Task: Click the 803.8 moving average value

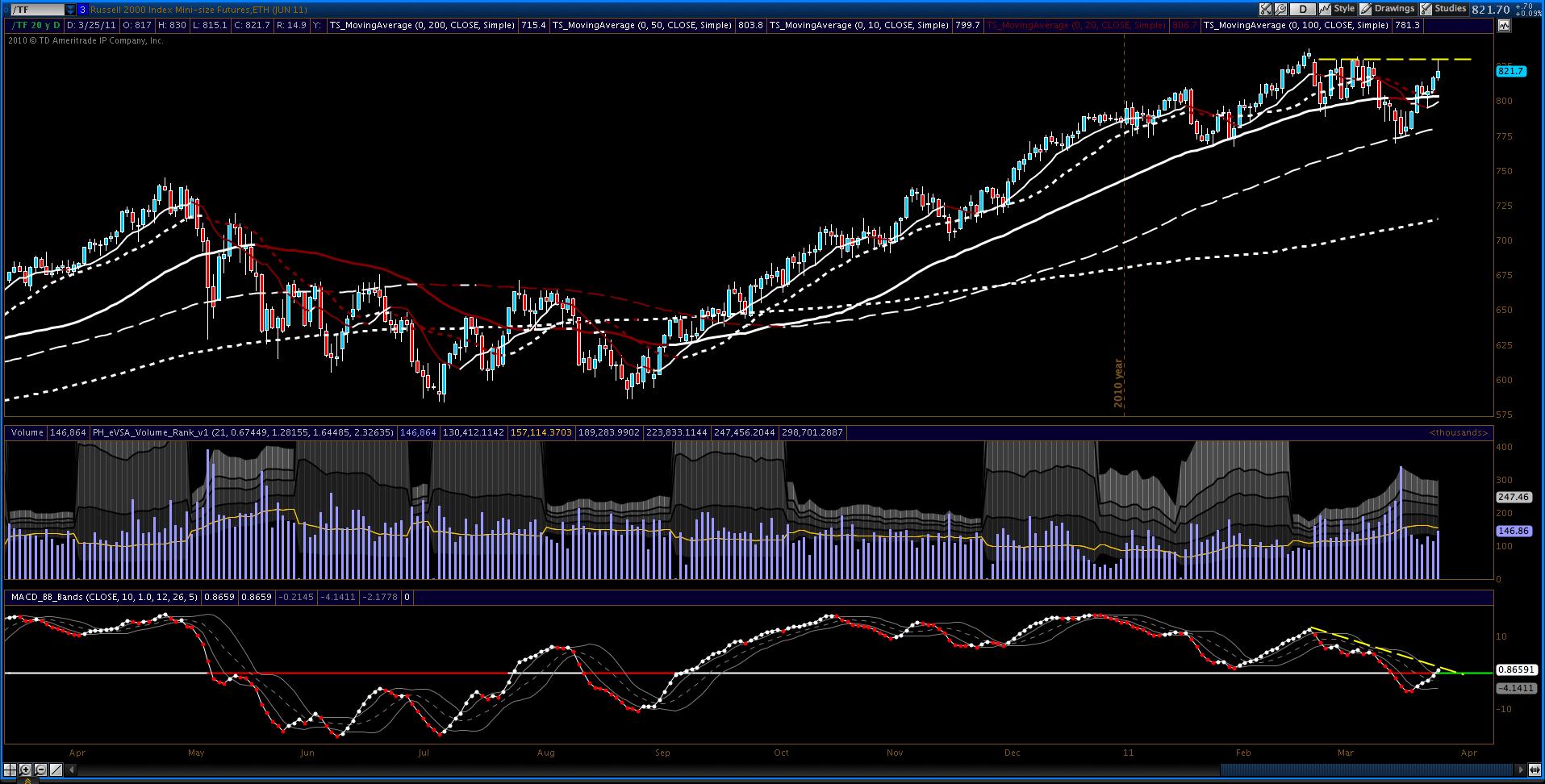Action: click(750, 25)
